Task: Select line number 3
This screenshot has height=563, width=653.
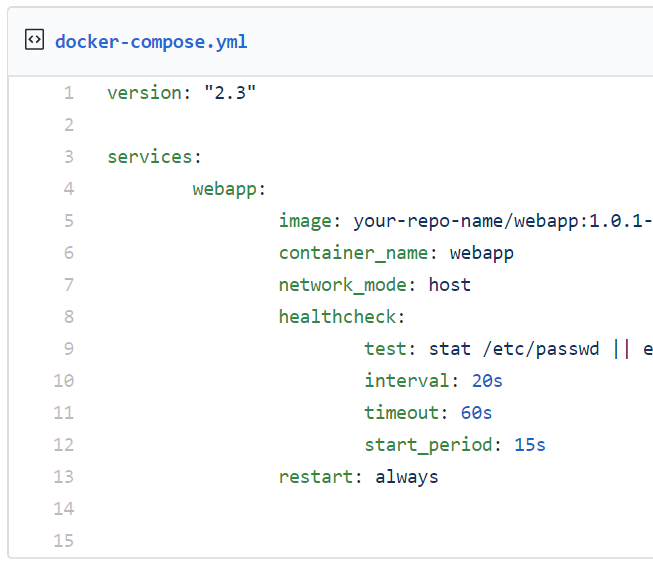Action: [69, 157]
